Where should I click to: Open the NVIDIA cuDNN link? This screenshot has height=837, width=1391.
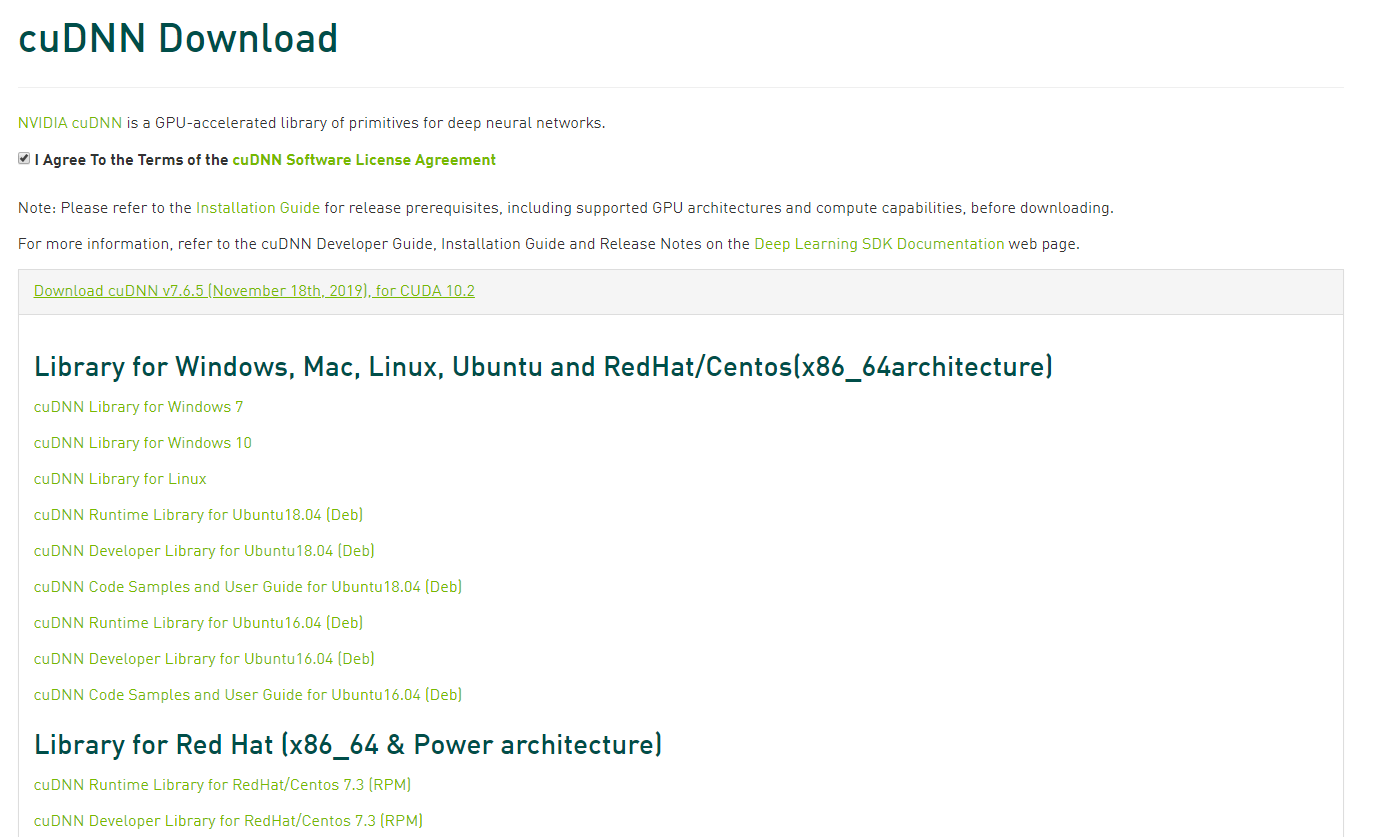70,123
